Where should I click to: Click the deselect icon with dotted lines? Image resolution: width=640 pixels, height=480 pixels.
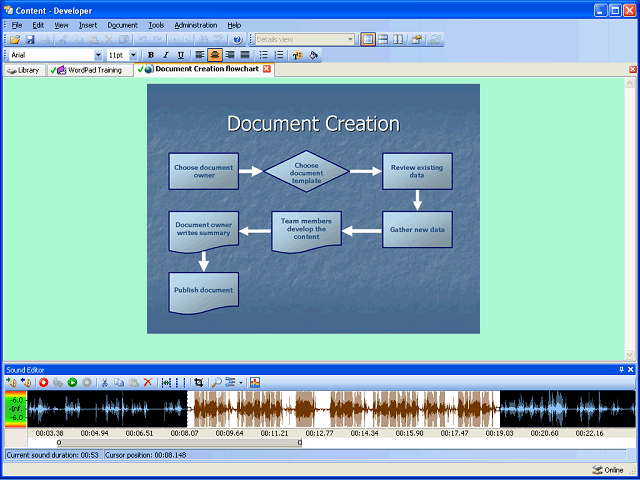(180, 382)
